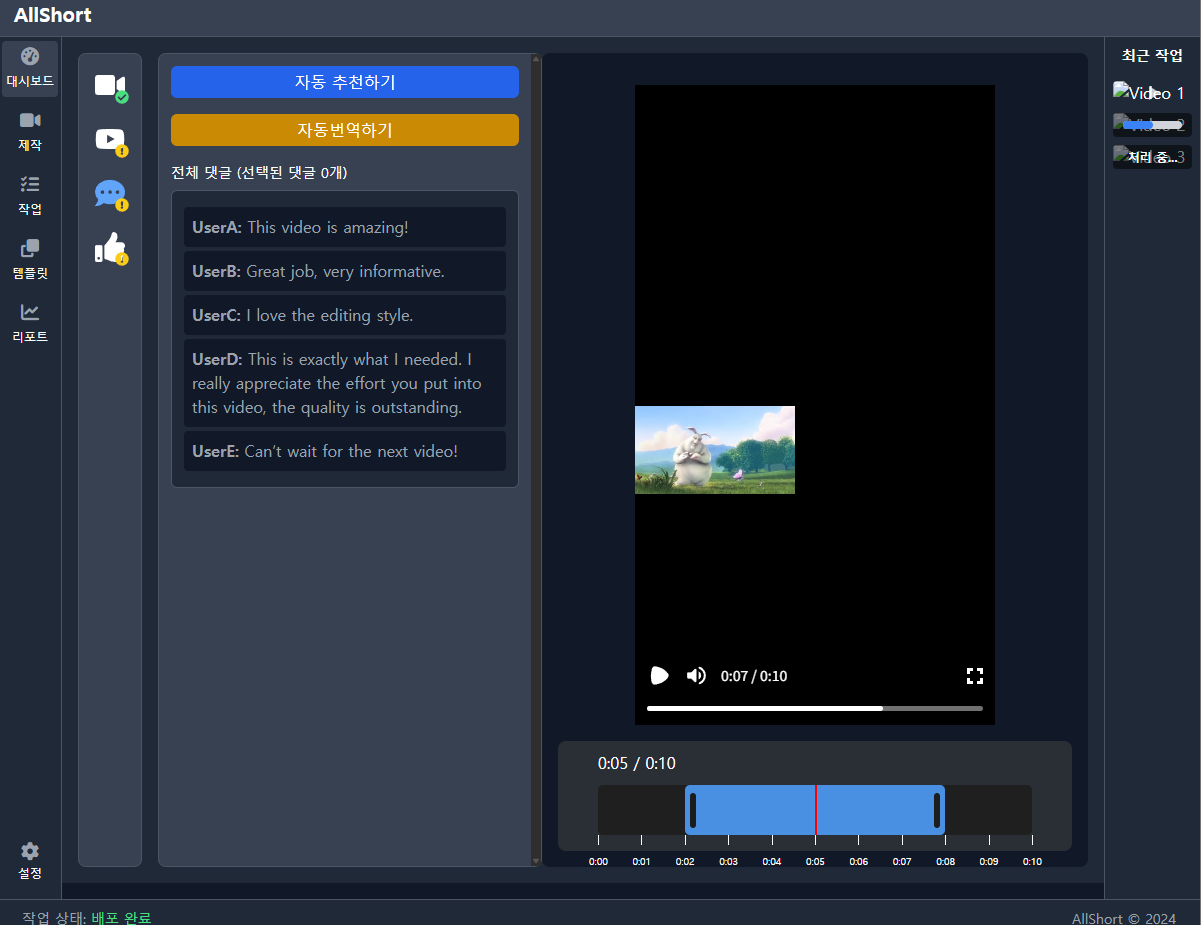The image size is (1201, 925).
Task: Go to 제작 in the sidebar
Action: point(30,132)
